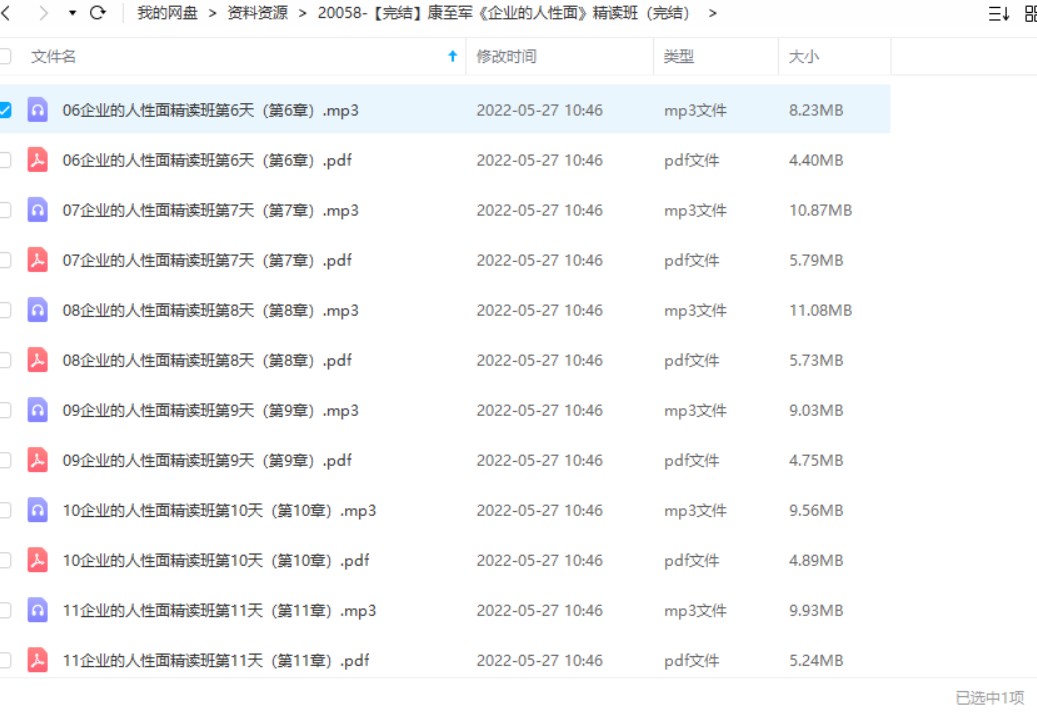Select file name 08企业的人性面精读班第8天（第8章）.pdf

pos(207,360)
